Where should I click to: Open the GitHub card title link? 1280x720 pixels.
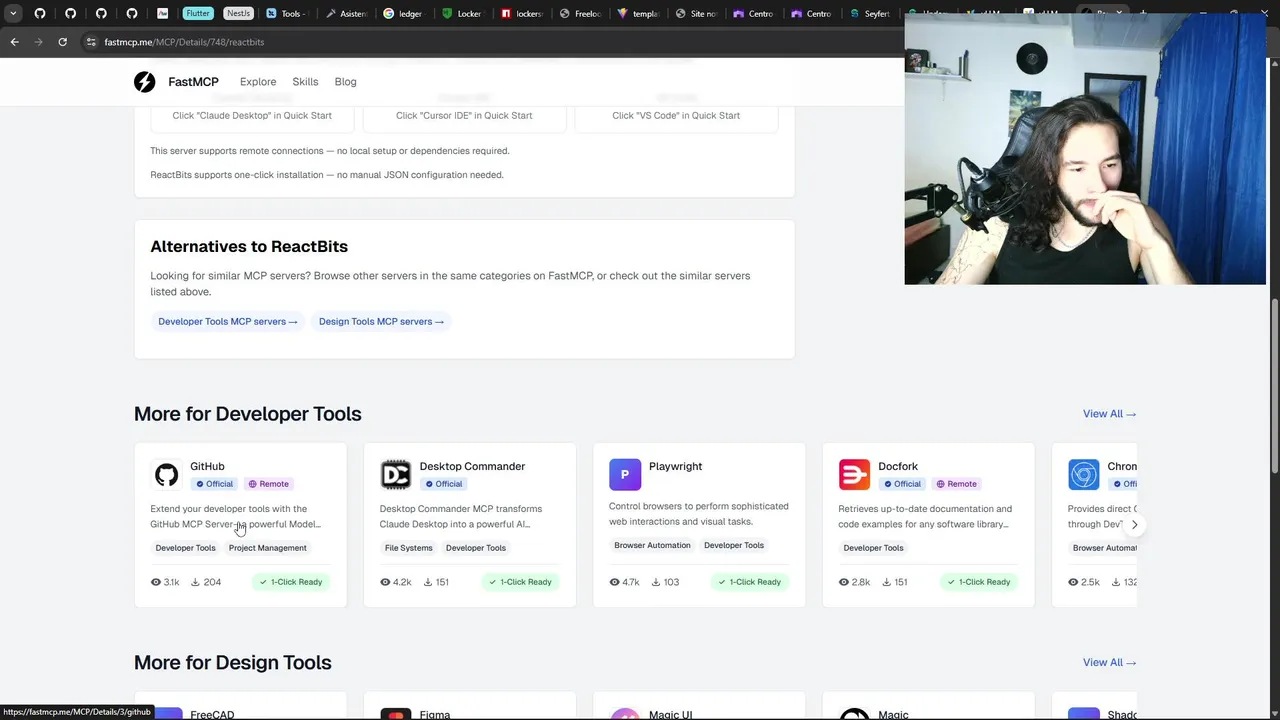coord(207,466)
